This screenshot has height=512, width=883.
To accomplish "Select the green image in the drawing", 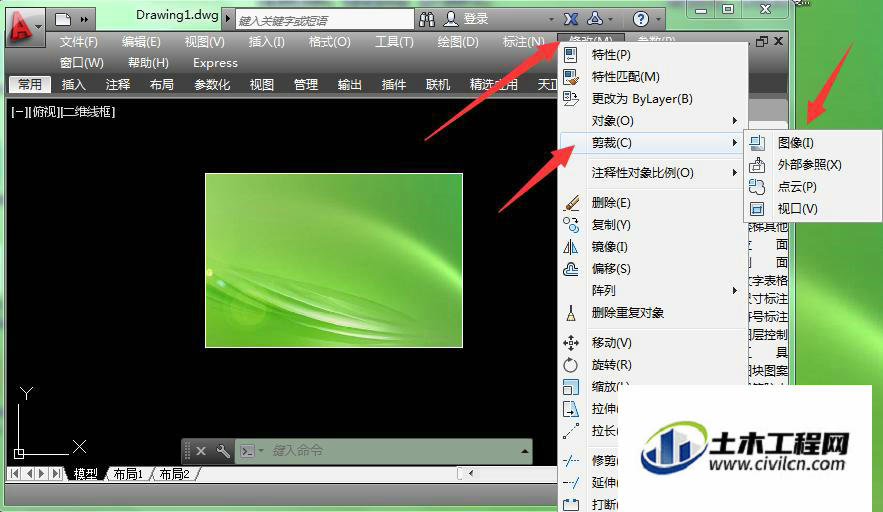I will click(x=334, y=260).
